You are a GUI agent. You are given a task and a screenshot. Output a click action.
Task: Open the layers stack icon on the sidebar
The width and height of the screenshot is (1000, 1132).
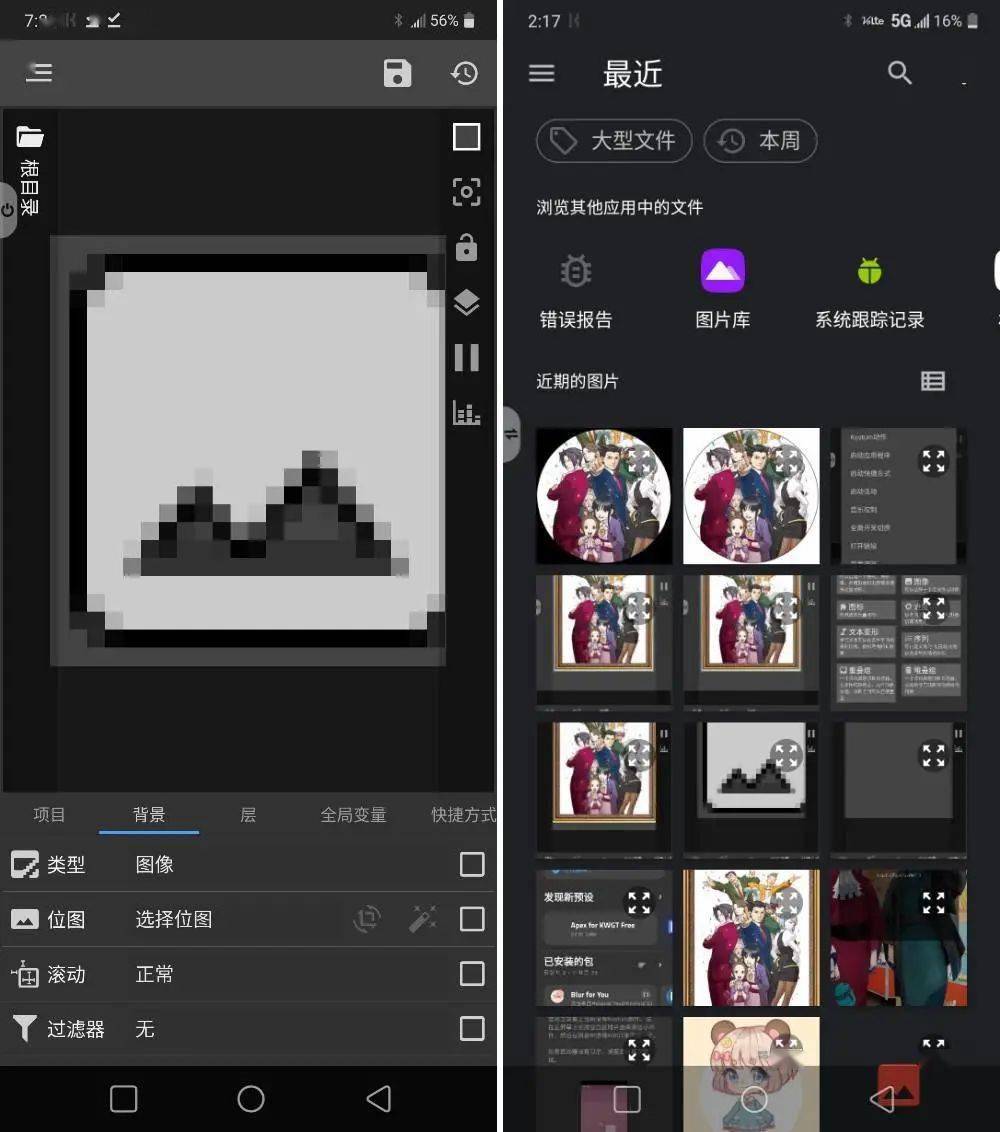pos(465,303)
